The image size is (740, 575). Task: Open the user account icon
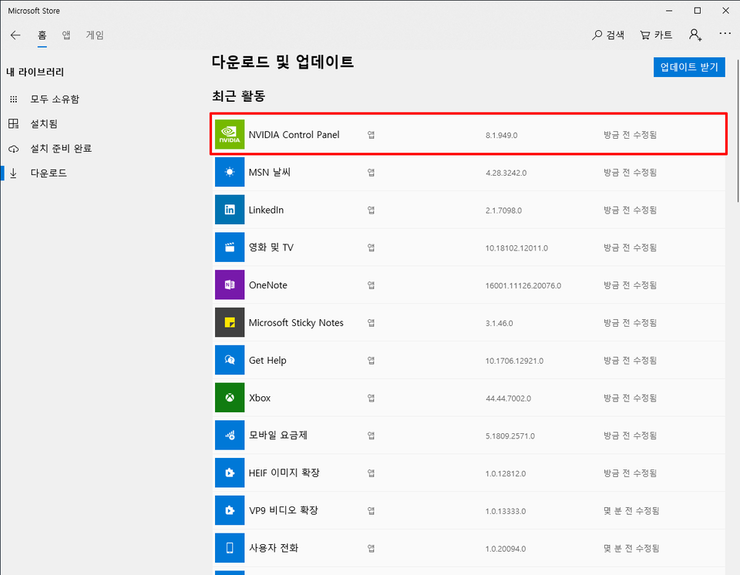pos(695,34)
